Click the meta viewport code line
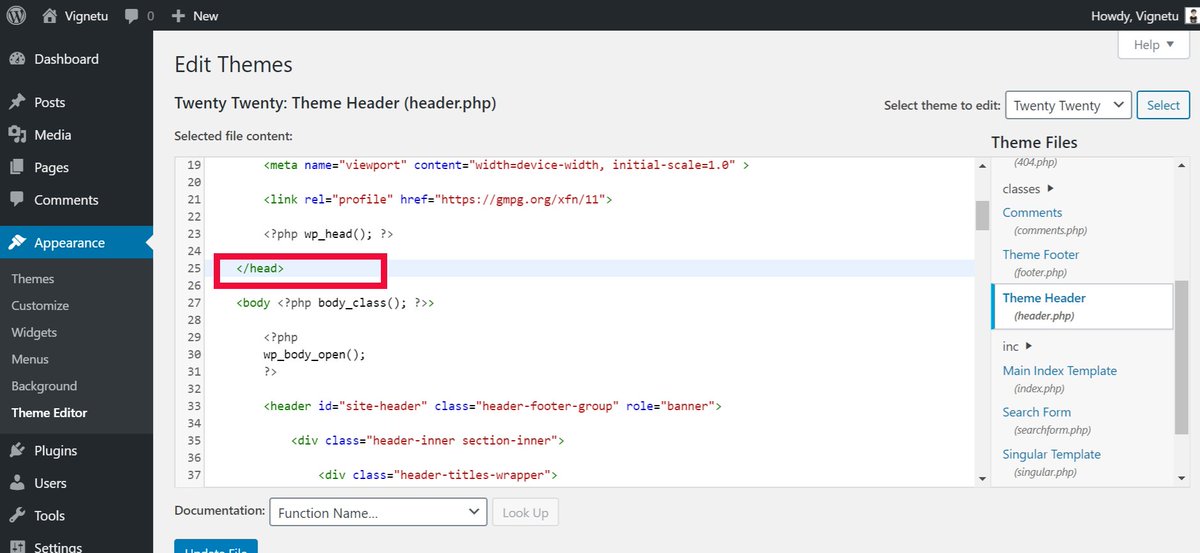This screenshot has height=553, width=1200. coord(507,165)
